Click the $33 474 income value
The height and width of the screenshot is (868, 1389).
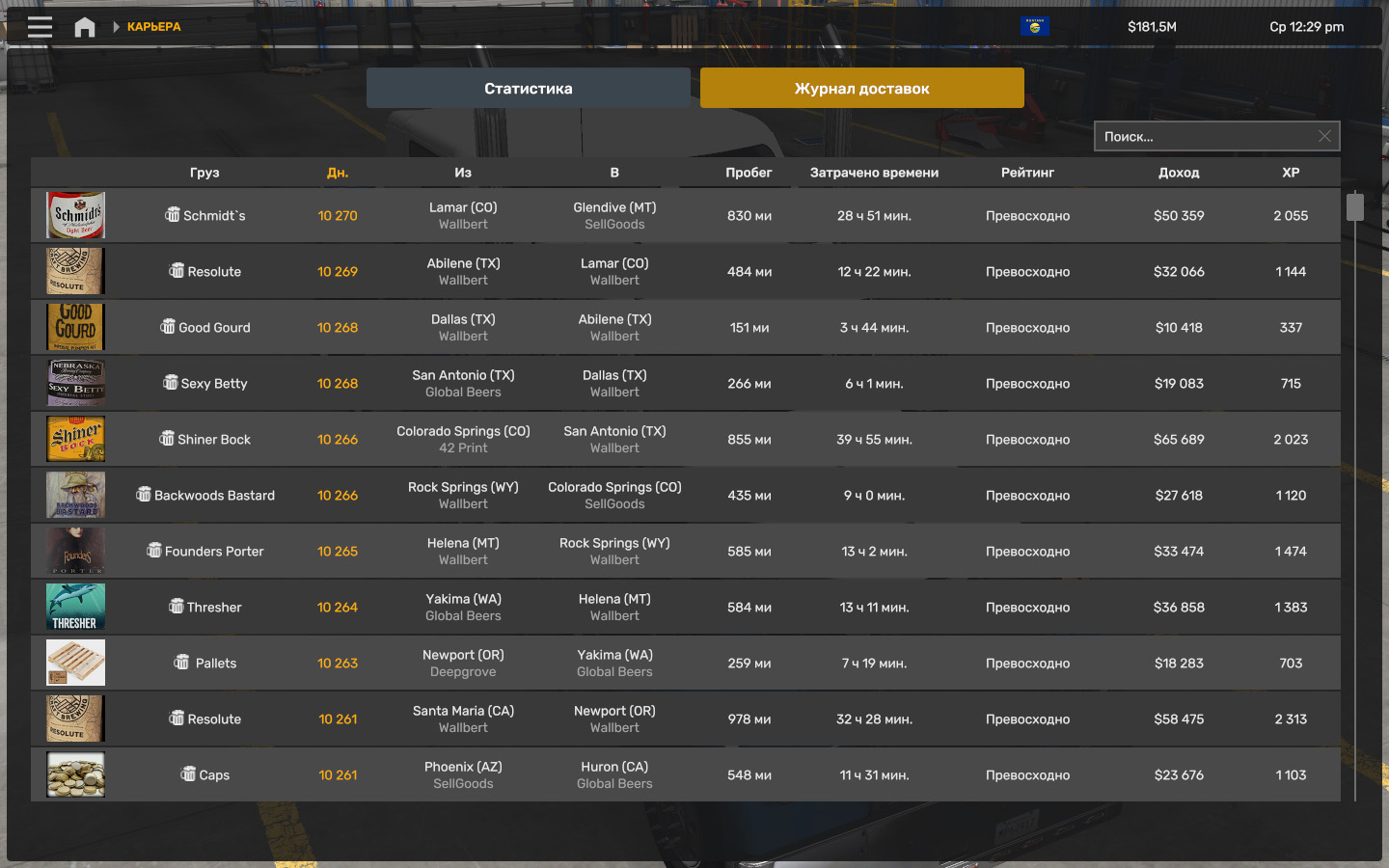point(1179,551)
